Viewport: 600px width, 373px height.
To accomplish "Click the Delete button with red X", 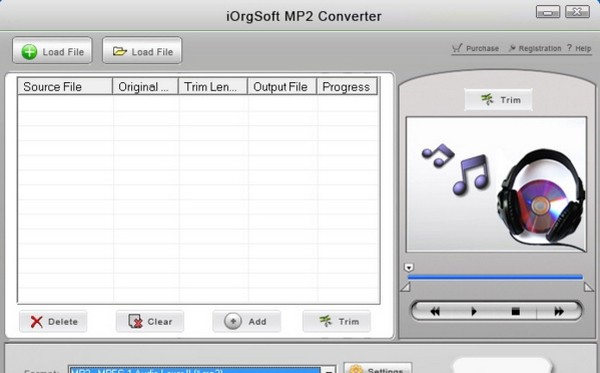I will 53,321.
